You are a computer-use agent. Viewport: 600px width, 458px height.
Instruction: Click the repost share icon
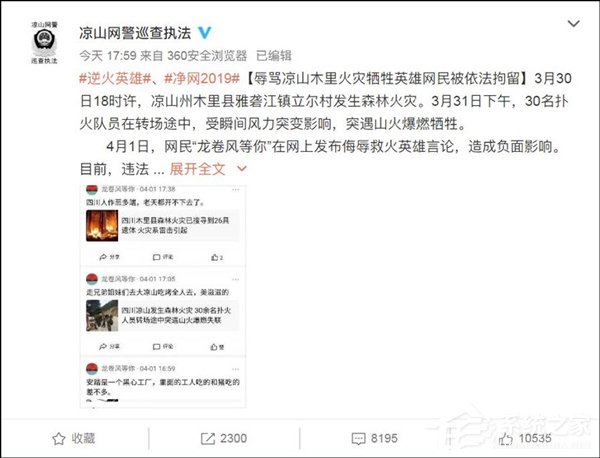coord(208,438)
